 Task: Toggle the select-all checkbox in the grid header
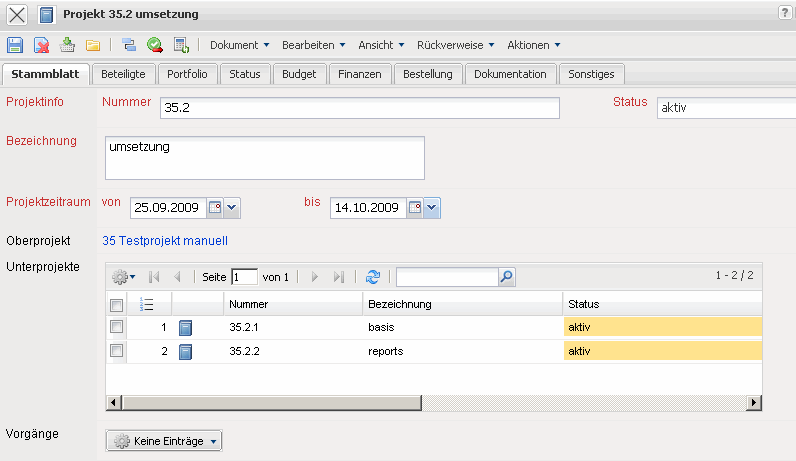pos(116,304)
